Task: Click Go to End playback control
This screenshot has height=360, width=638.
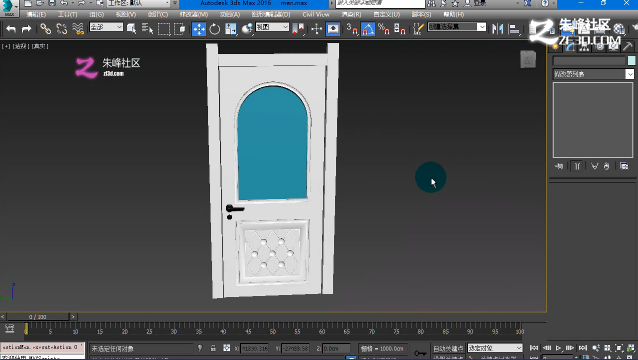Action: pos(583,348)
